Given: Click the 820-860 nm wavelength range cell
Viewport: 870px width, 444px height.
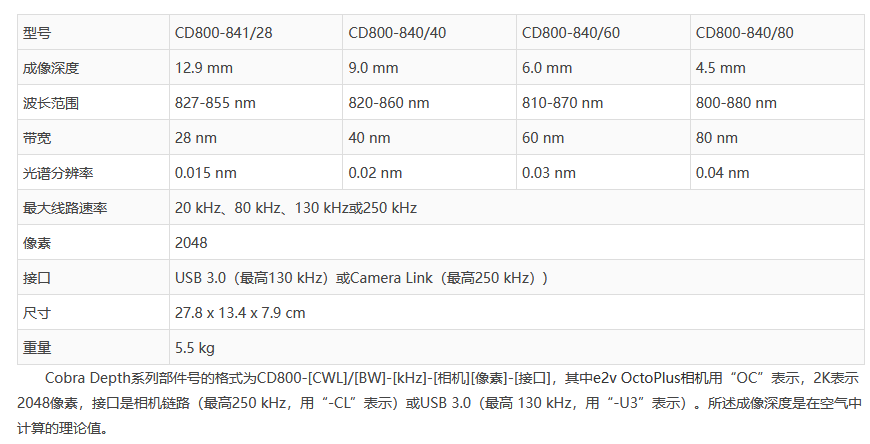Looking at the screenshot, I should click(x=389, y=103).
